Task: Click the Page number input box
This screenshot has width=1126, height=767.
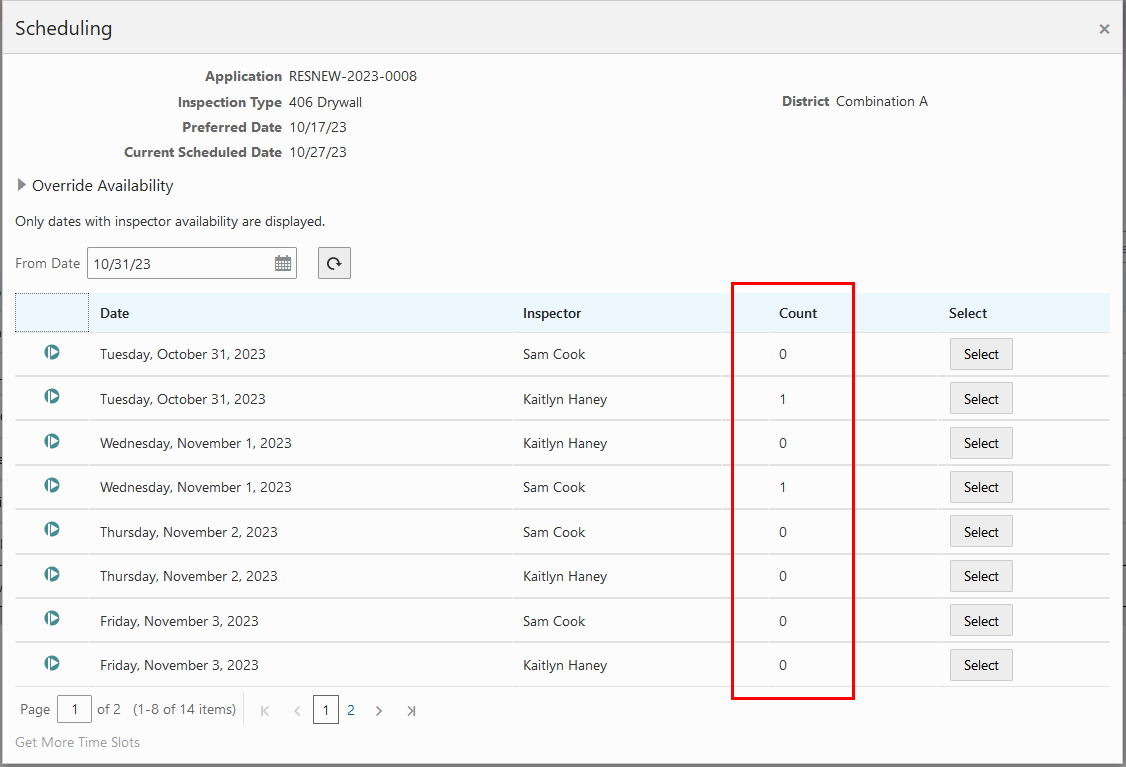Action: (74, 710)
